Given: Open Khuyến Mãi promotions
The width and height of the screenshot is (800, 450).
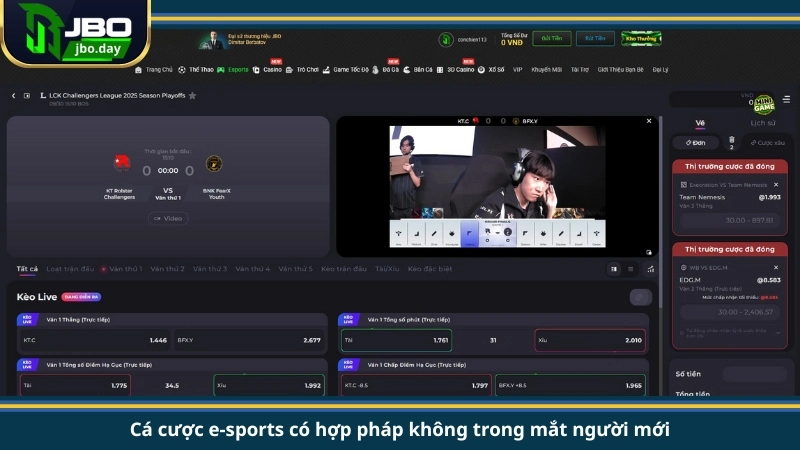Looking at the screenshot, I should tap(546, 70).
